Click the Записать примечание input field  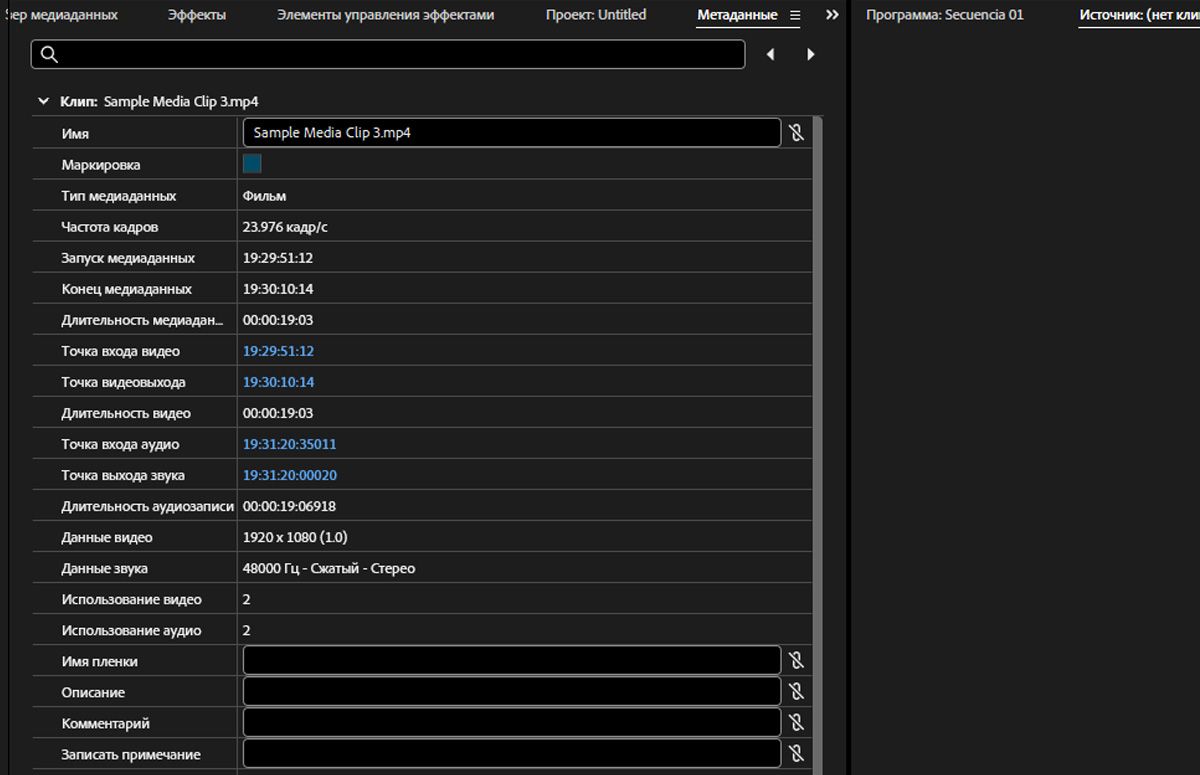[511, 754]
